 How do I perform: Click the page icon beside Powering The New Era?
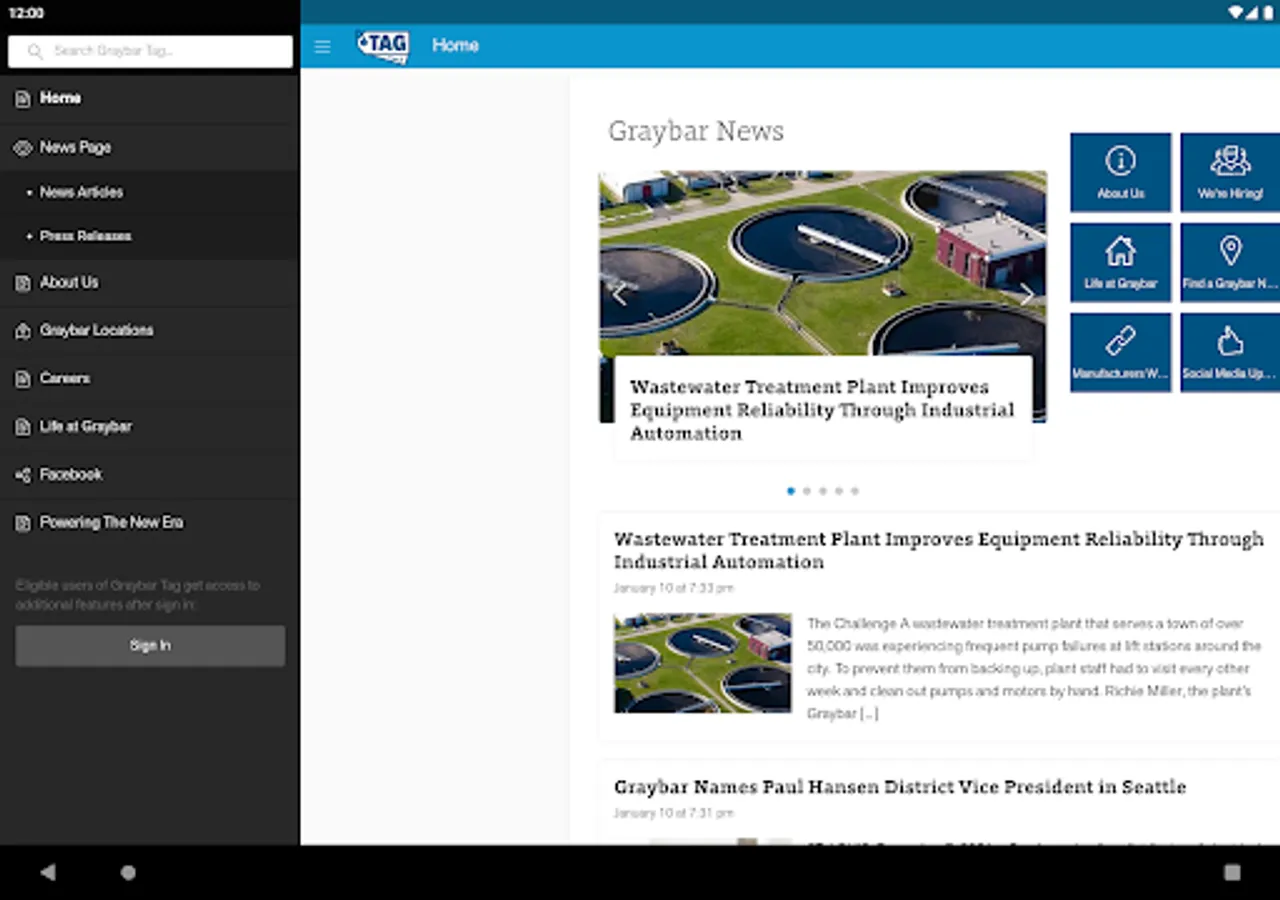click(23, 523)
